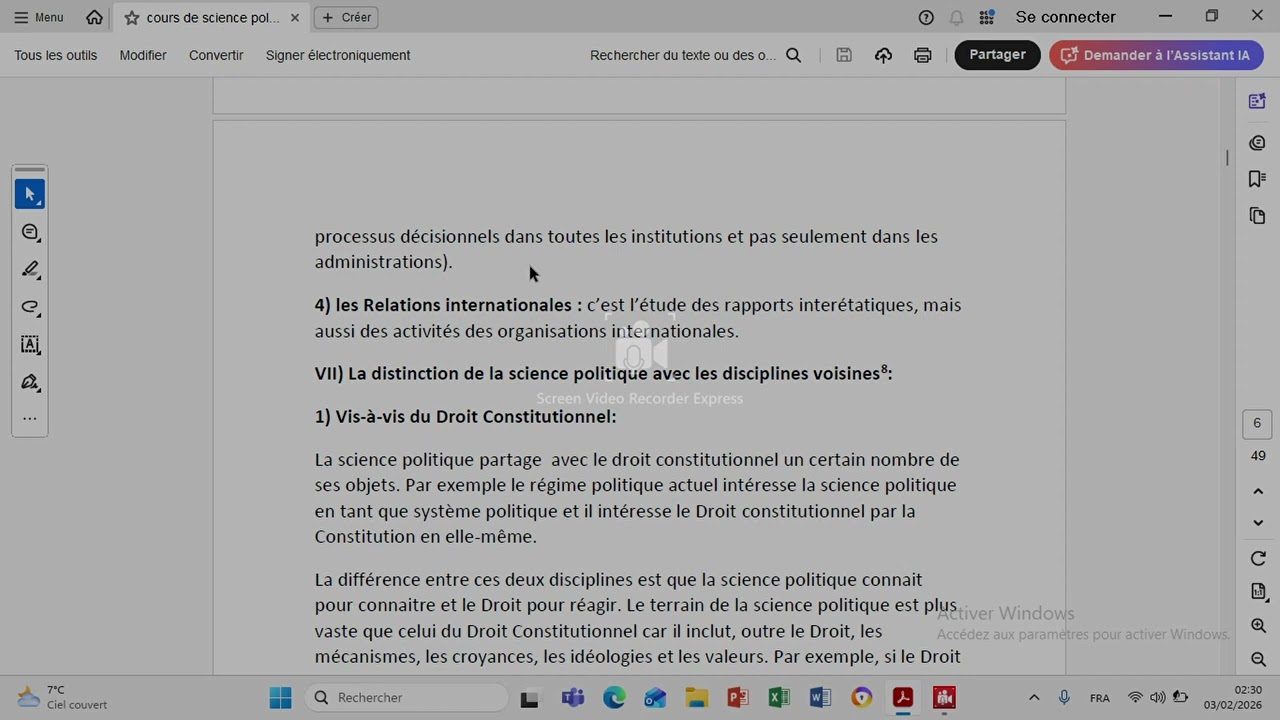
Task: Click the total page count 49
Action: coord(1258,456)
